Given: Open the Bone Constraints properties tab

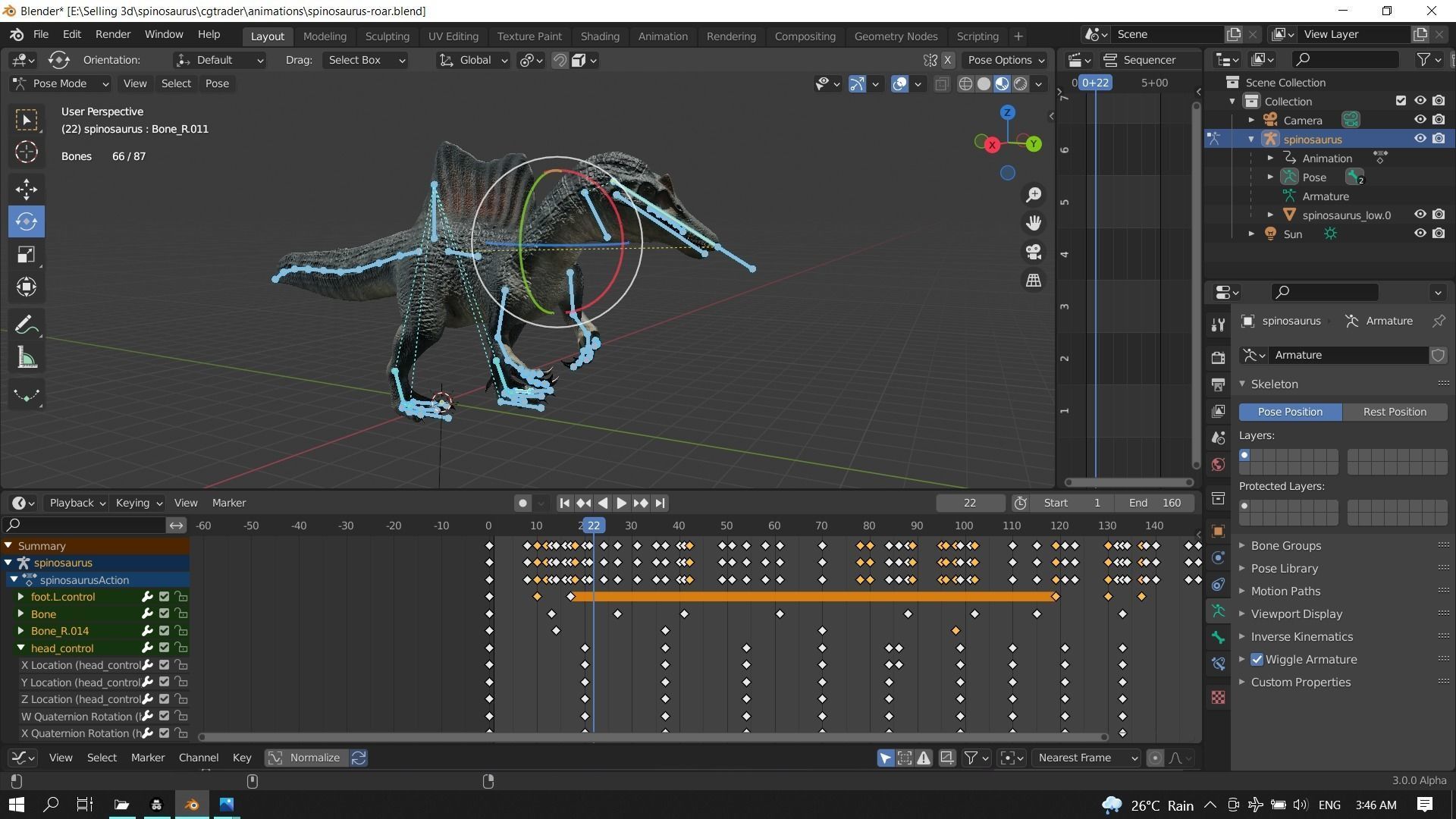Looking at the screenshot, I should pos(1218,664).
